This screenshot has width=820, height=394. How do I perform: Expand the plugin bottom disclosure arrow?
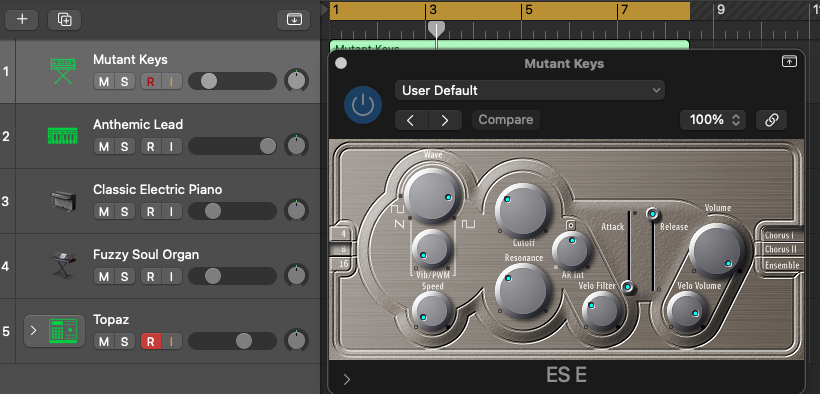click(347, 379)
